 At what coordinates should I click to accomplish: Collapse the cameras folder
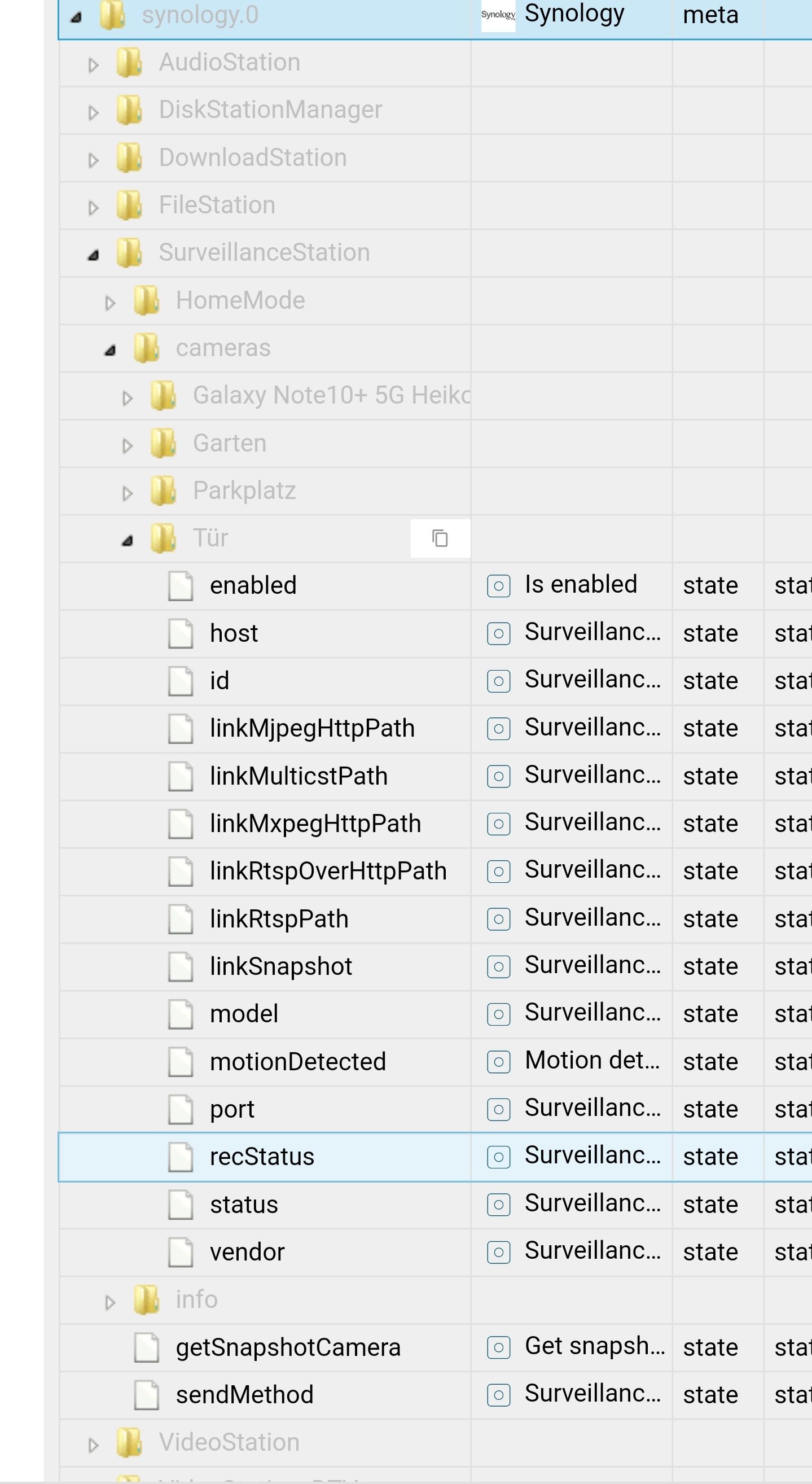click(110, 351)
